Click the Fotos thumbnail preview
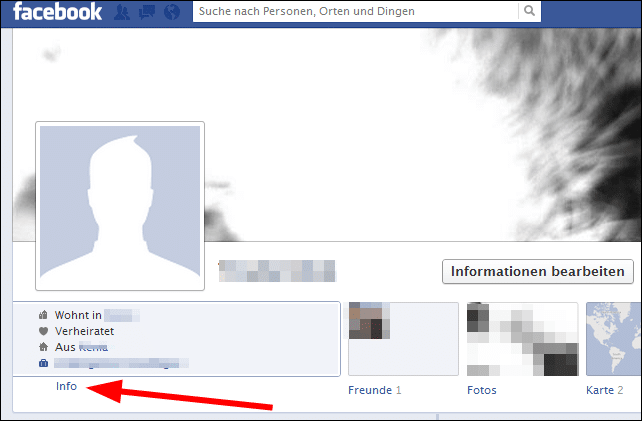642x421 pixels. coord(522,339)
